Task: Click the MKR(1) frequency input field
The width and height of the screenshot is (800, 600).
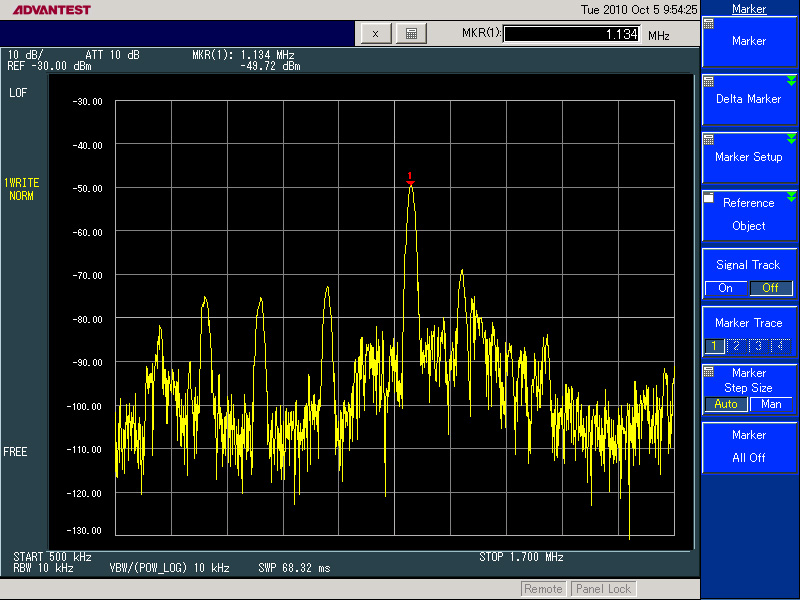Action: click(571, 34)
